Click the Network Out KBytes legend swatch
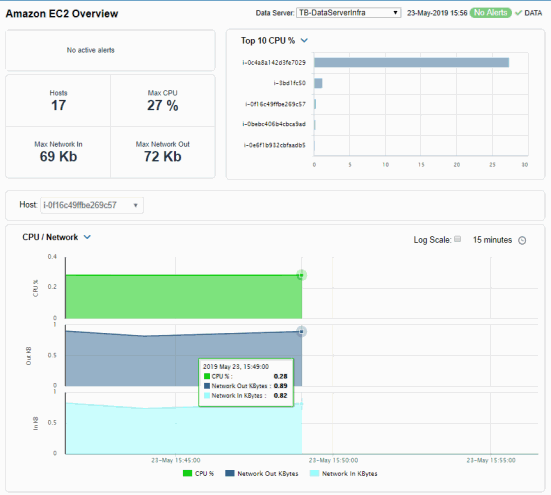 coord(230,474)
